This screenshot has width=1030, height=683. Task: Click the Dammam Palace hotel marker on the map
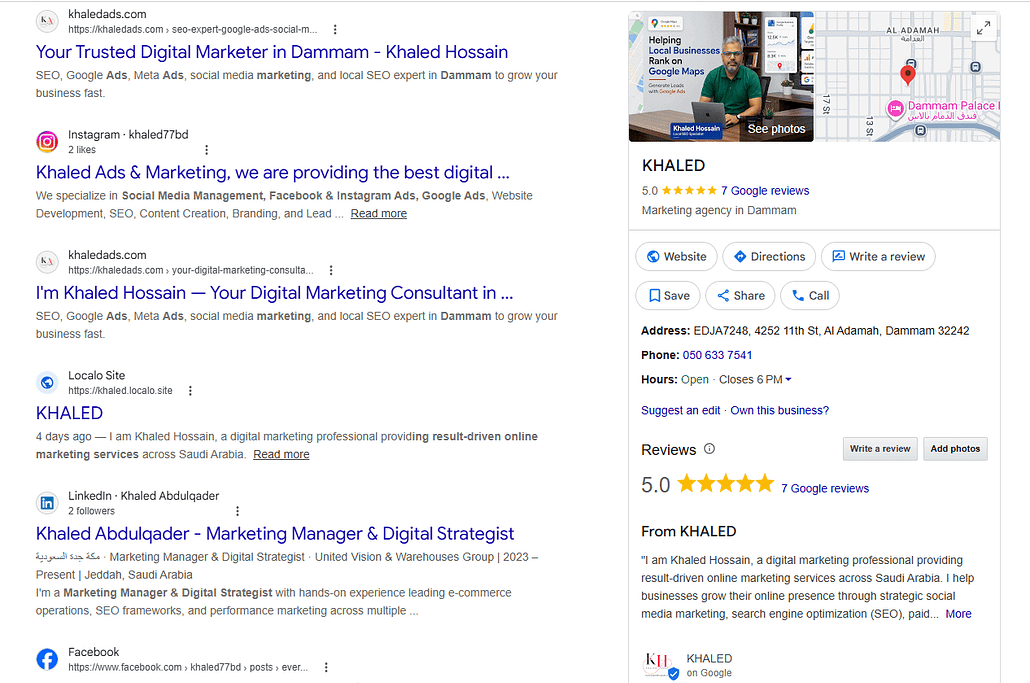(895, 109)
